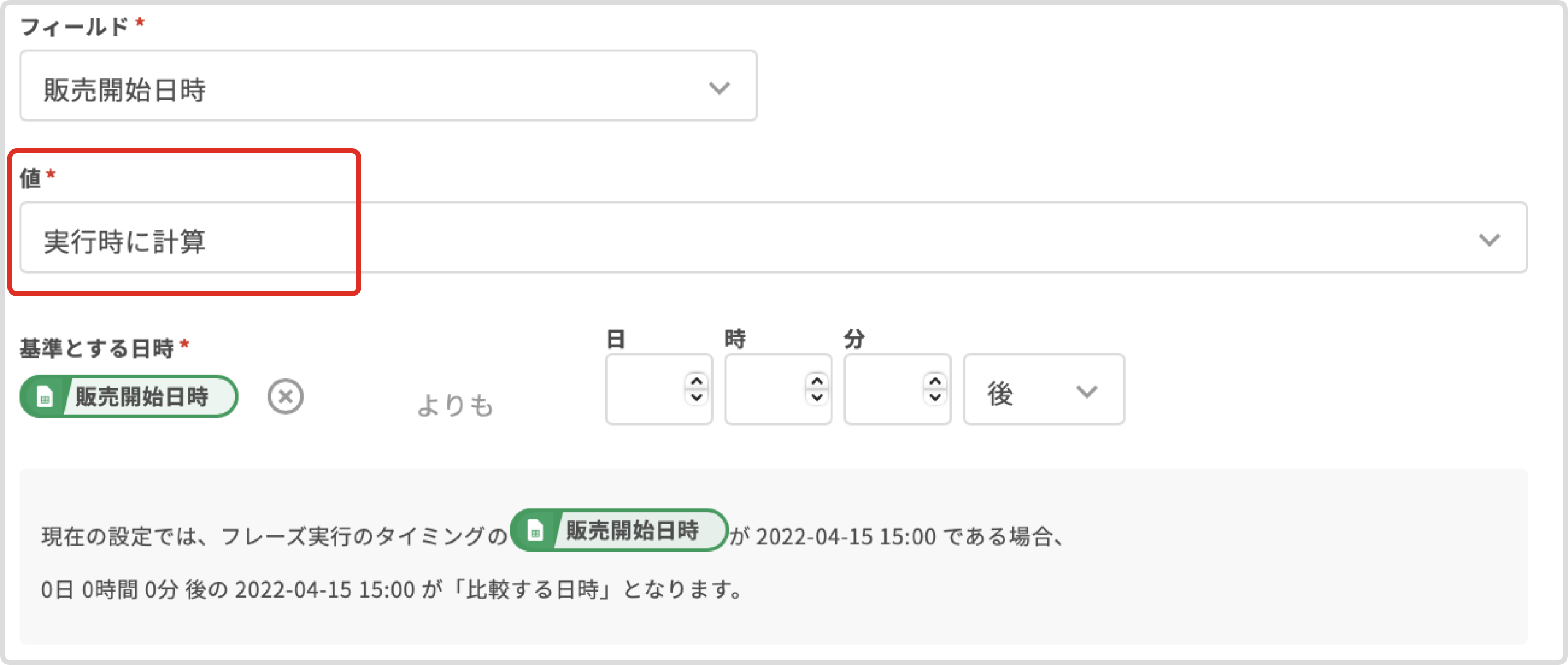Increase the 日 value with the up arrow
Viewport: 1568px width, 665px height.
[x=696, y=381]
